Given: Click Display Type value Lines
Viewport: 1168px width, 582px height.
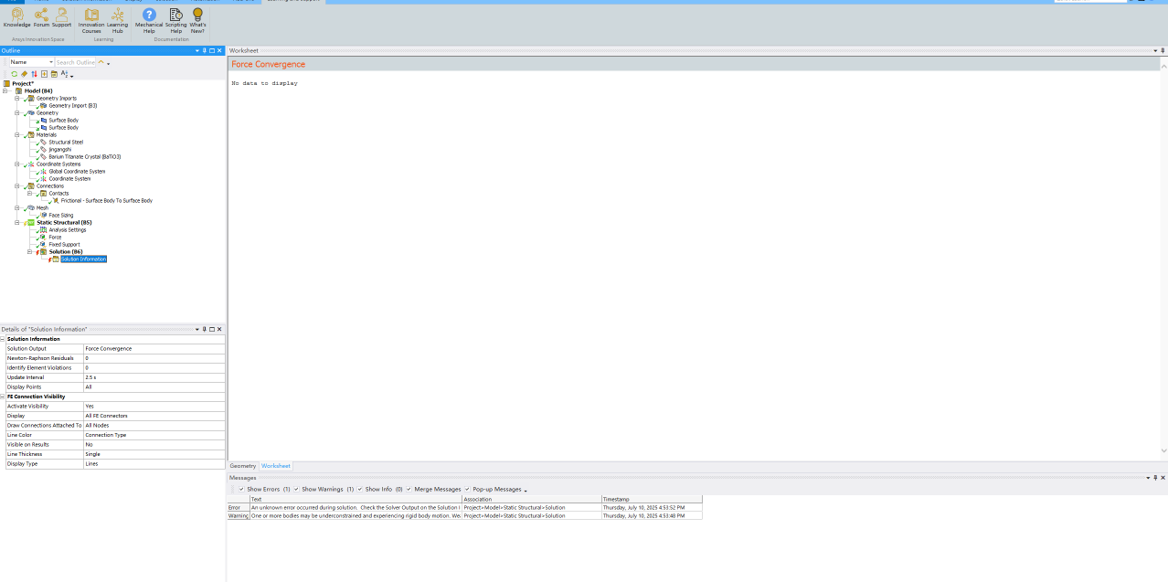Looking at the screenshot, I should tap(153, 464).
